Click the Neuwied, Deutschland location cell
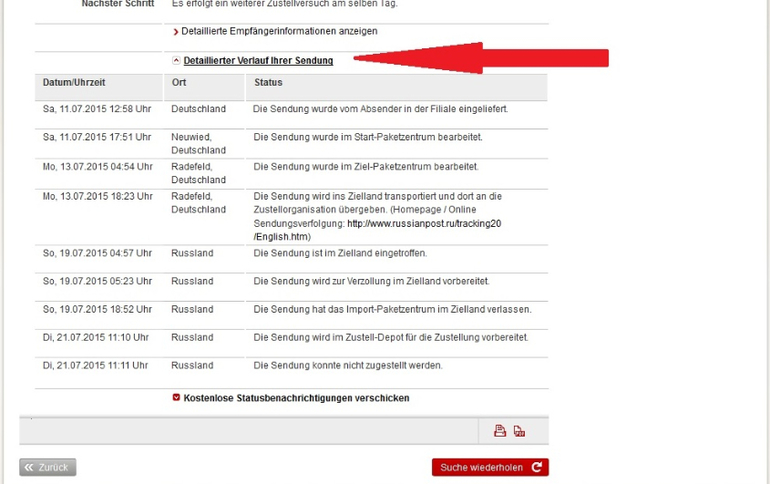Viewport: 770px width, 484px height. point(198,143)
